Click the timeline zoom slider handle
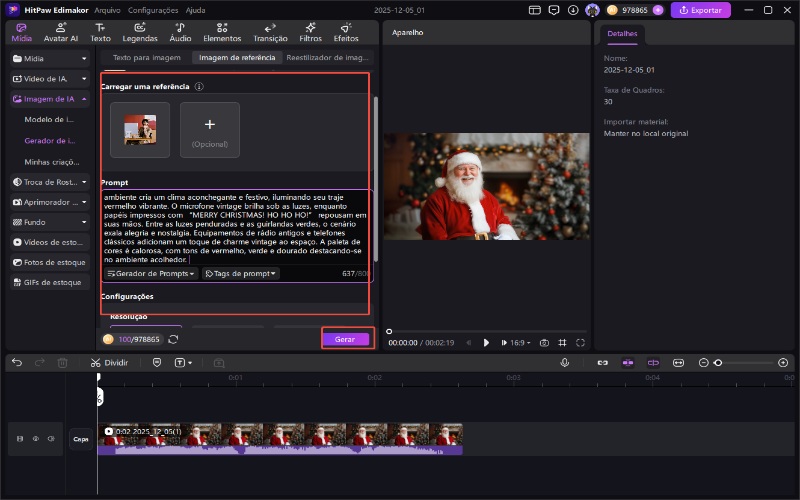800x500 pixels. pos(717,362)
